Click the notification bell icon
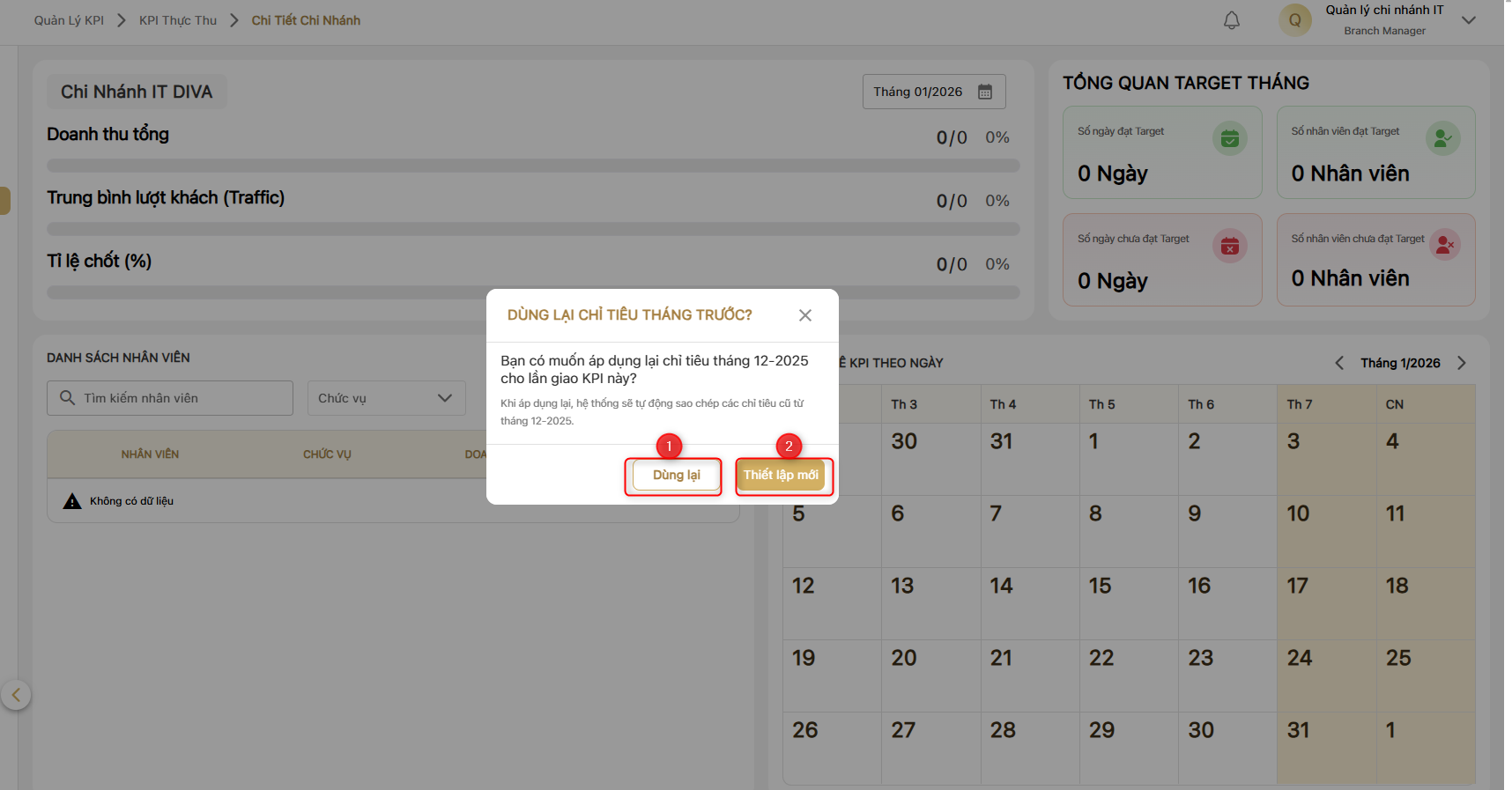 tap(1231, 20)
